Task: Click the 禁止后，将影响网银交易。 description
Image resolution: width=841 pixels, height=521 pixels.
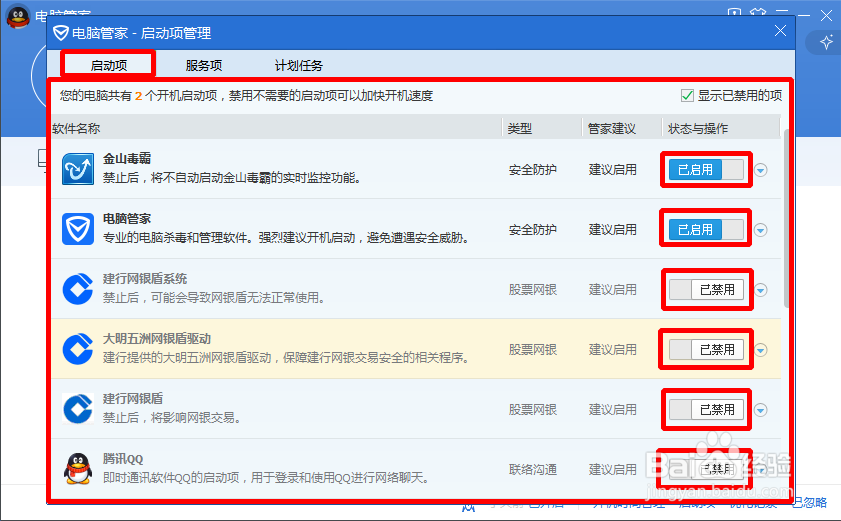Action: click(172, 417)
